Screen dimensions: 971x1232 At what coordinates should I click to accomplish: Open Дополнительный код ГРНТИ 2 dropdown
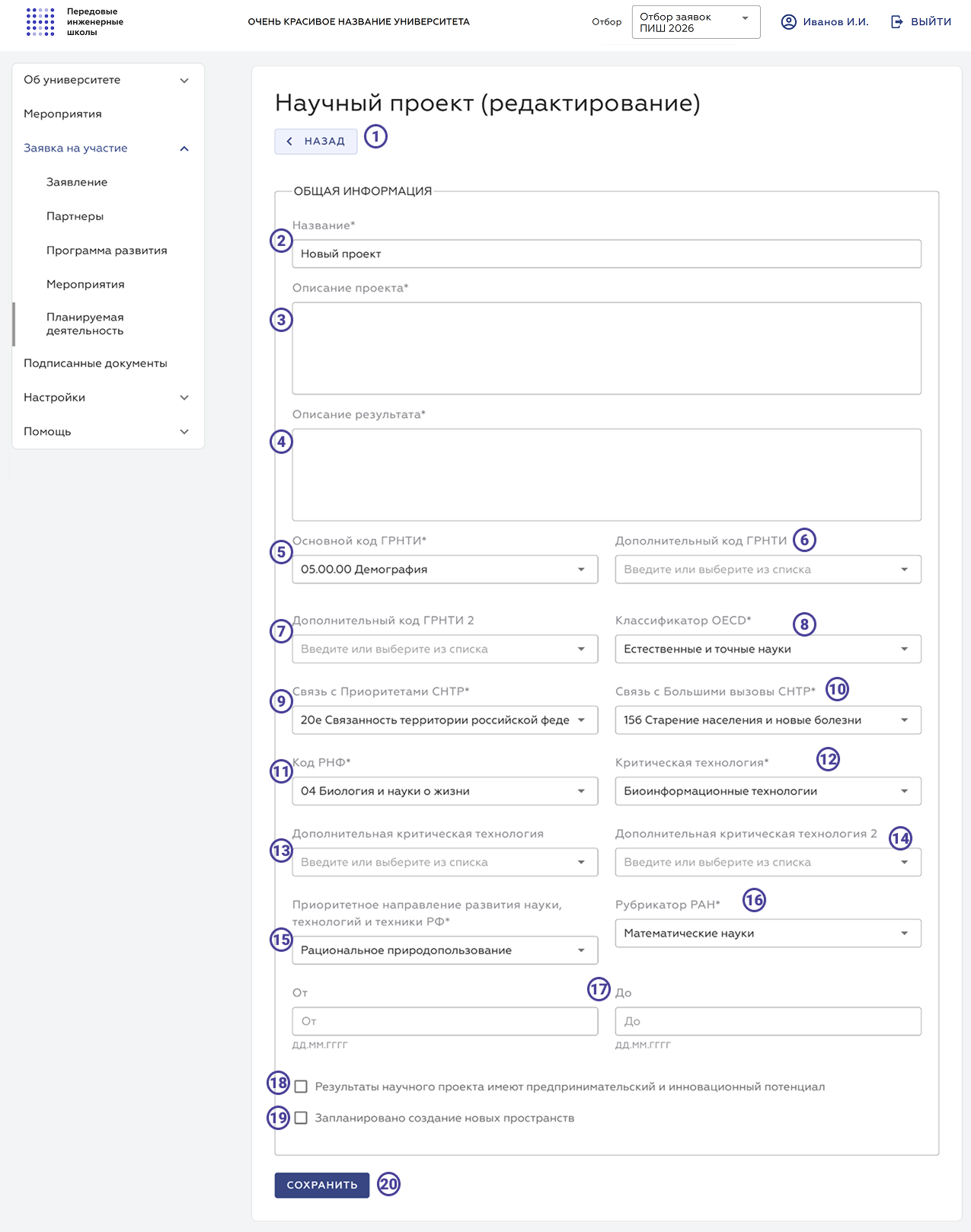445,650
